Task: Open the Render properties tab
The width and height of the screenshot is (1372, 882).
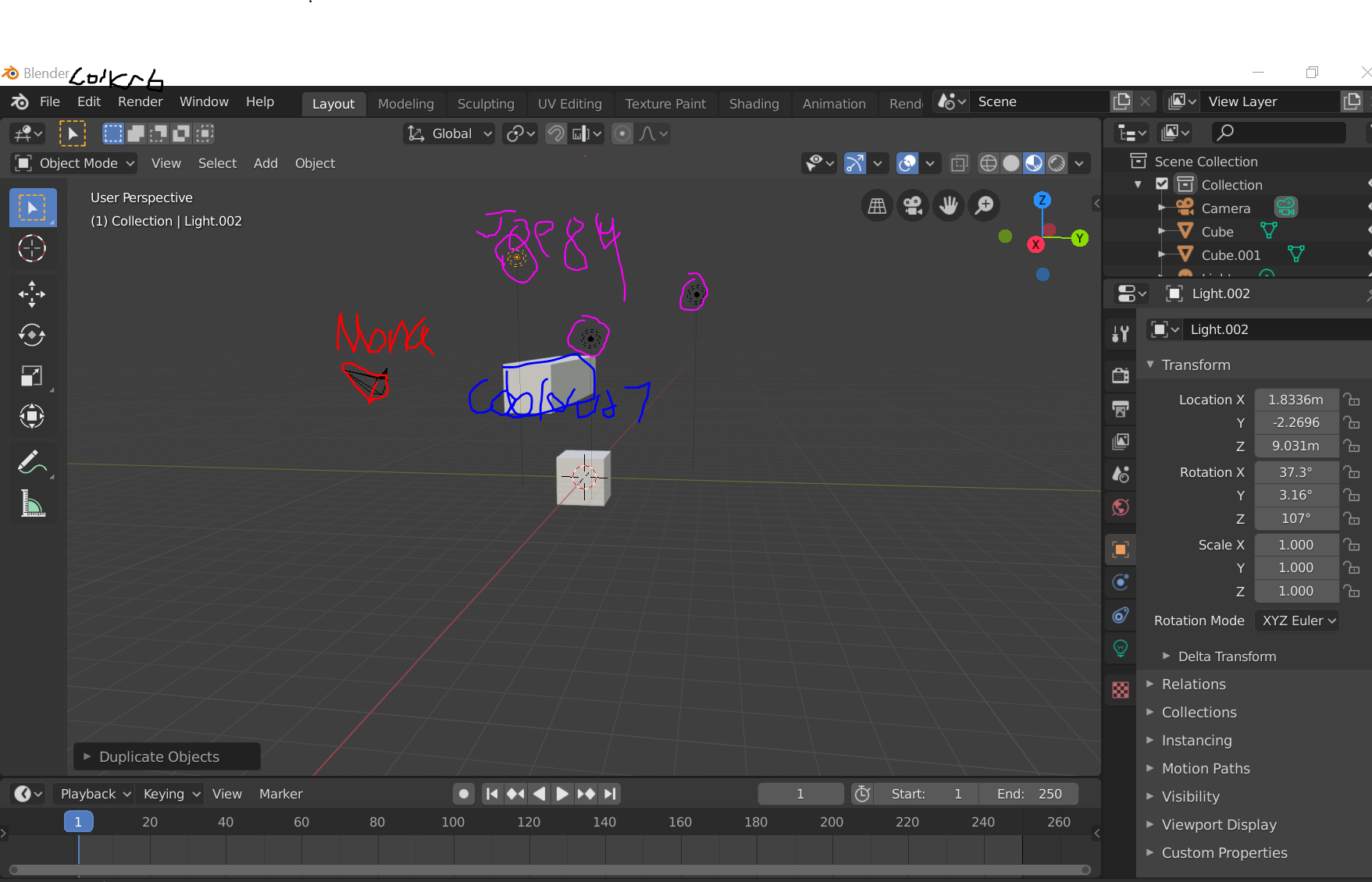Action: click(x=1121, y=375)
